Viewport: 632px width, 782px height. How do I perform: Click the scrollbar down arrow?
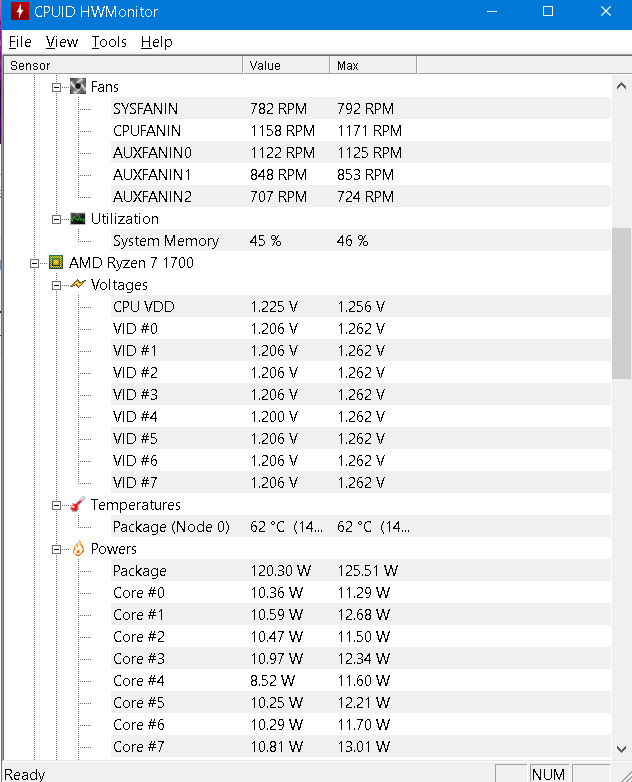coord(621,749)
